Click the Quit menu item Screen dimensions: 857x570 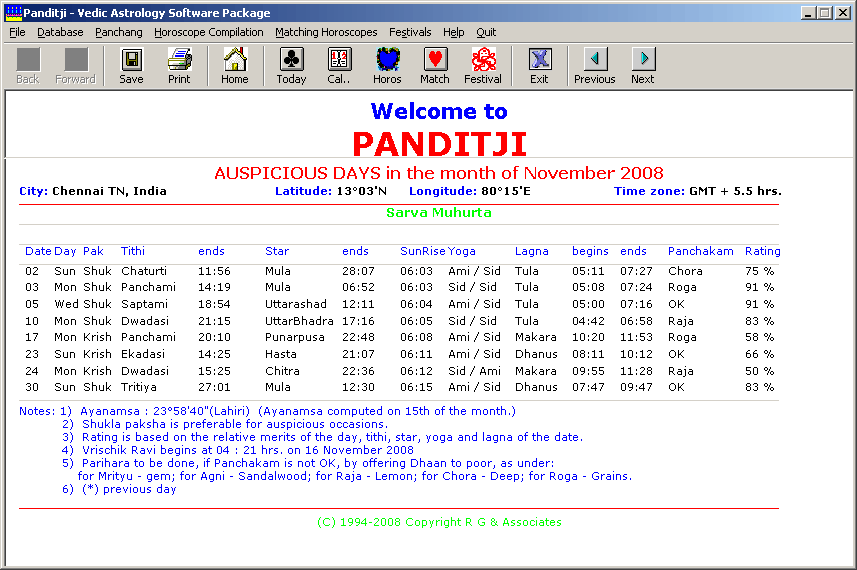tap(486, 32)
